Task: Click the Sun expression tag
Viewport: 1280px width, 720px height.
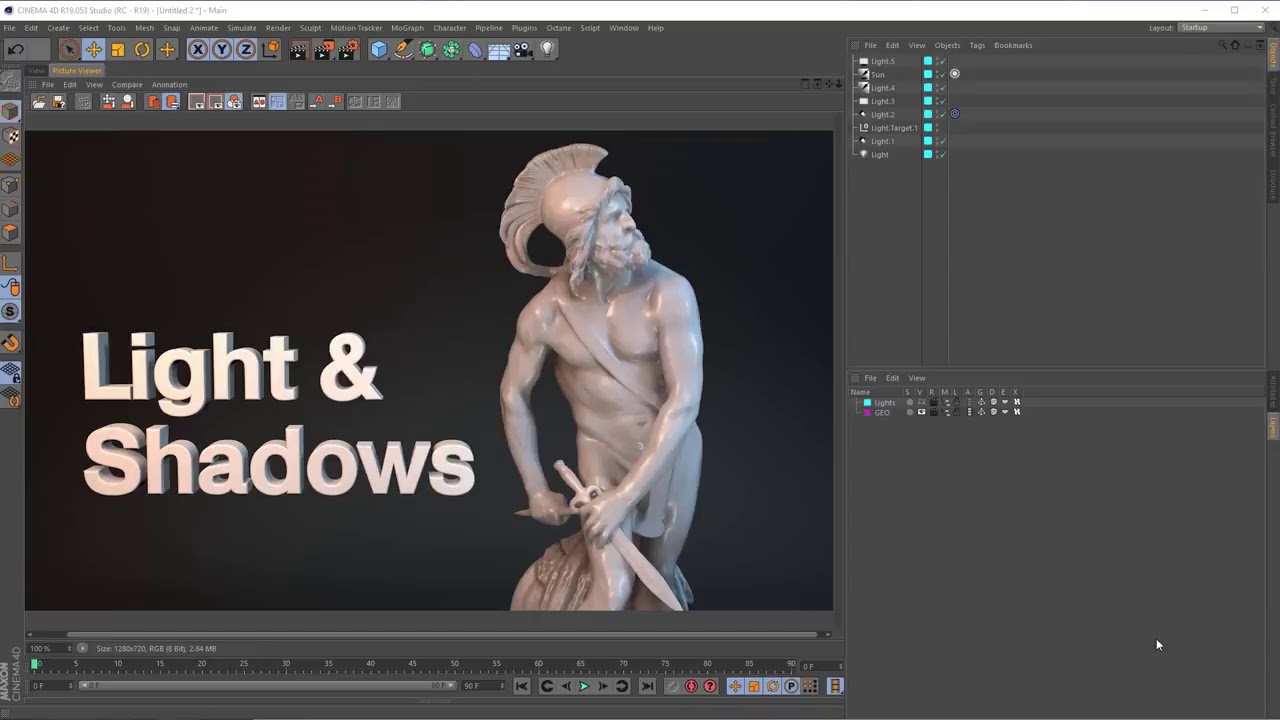Action: [955, 74]
